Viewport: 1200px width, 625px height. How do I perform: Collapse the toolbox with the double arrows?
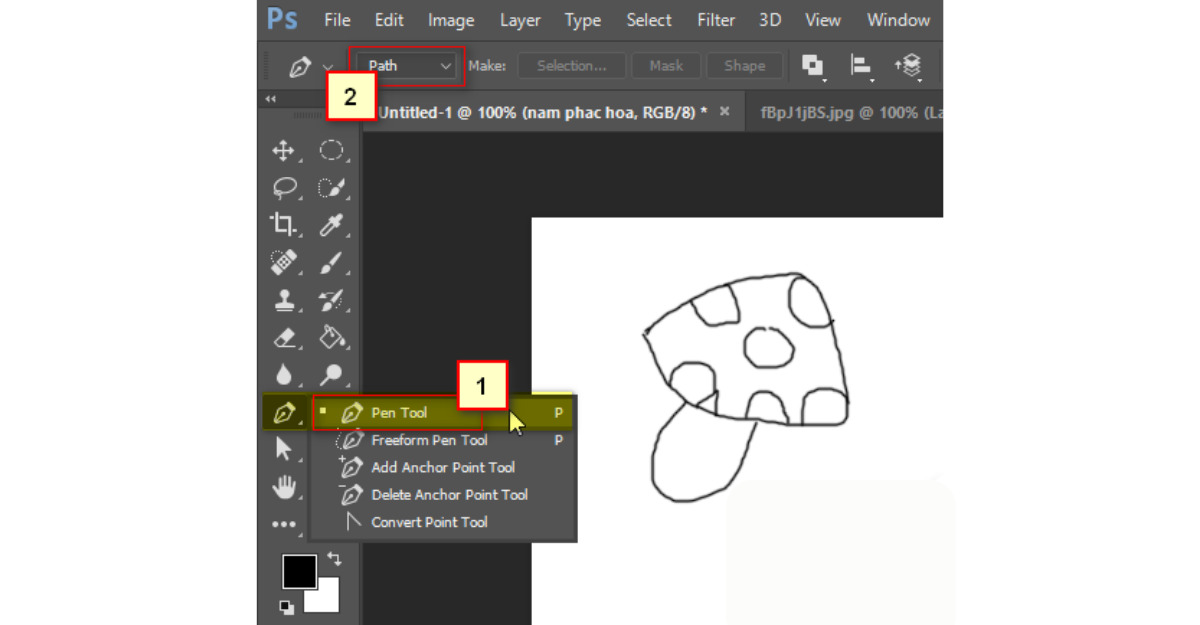pos(270,99)
